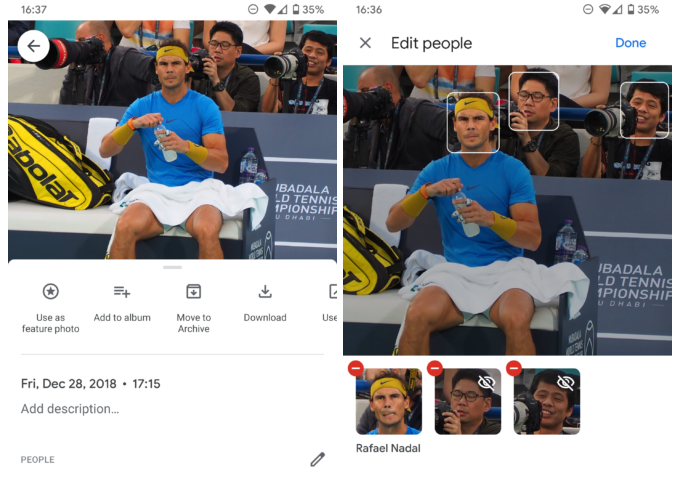Remove the third face with red minus badge
The width and height of the screenshot is (682, 477).
coord(514,368)
